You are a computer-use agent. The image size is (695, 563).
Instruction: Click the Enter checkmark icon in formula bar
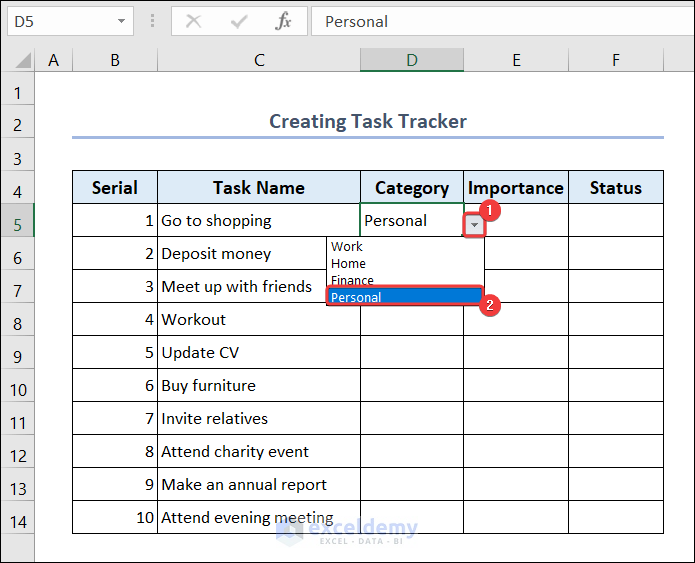[x=239, y=21]
